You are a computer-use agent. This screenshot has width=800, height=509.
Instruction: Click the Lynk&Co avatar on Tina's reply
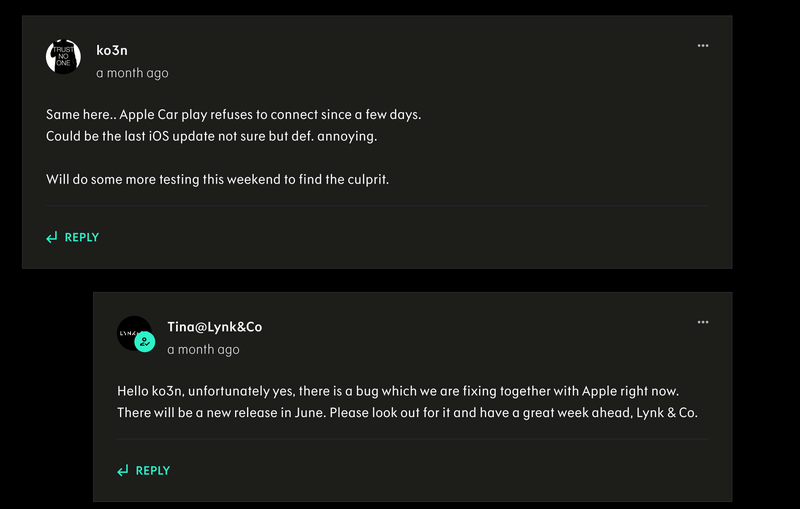point(132,332)
